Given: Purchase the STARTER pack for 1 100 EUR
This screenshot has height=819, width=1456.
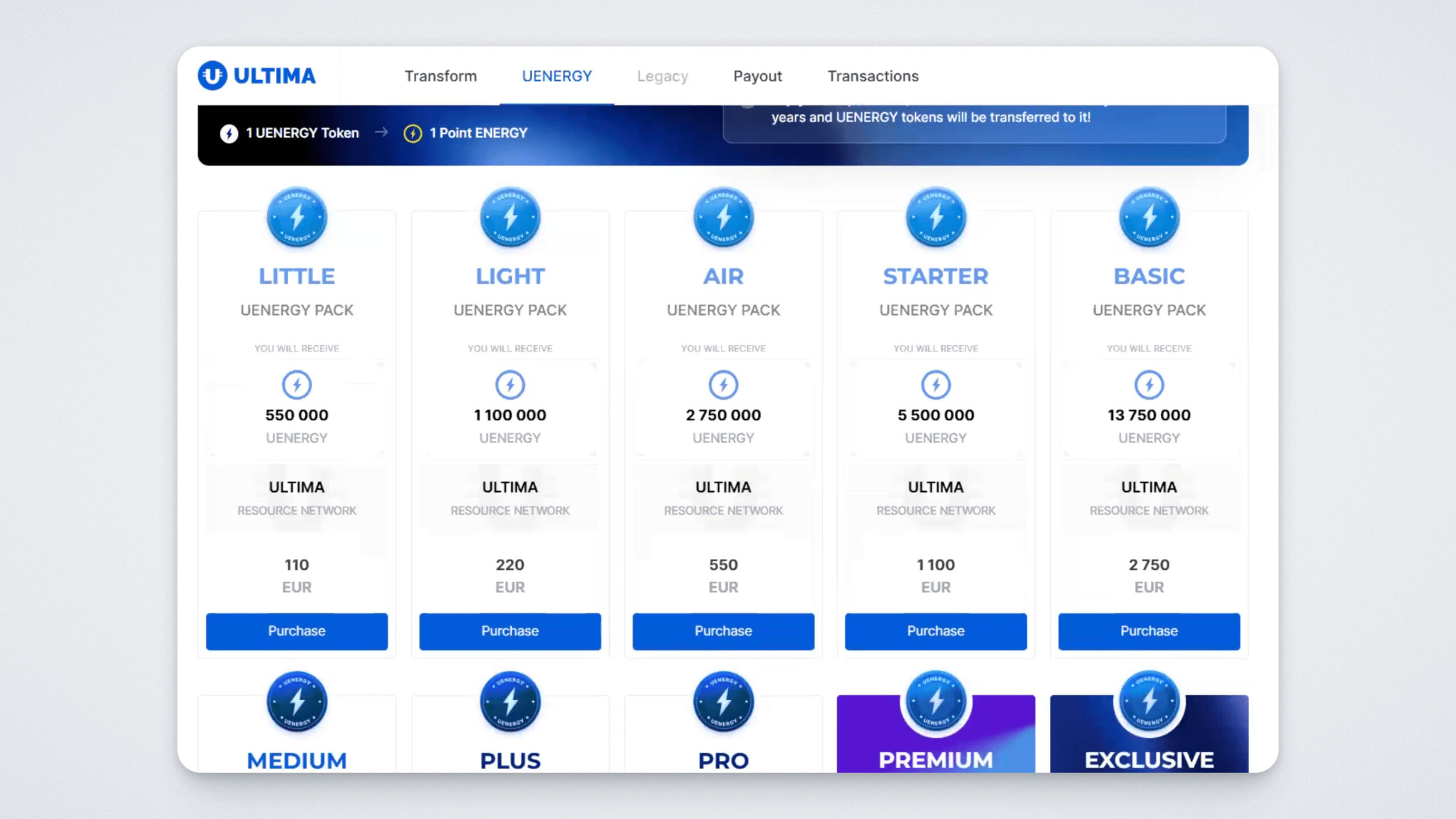Looking at the screenshot, I should tap(936, 631).
